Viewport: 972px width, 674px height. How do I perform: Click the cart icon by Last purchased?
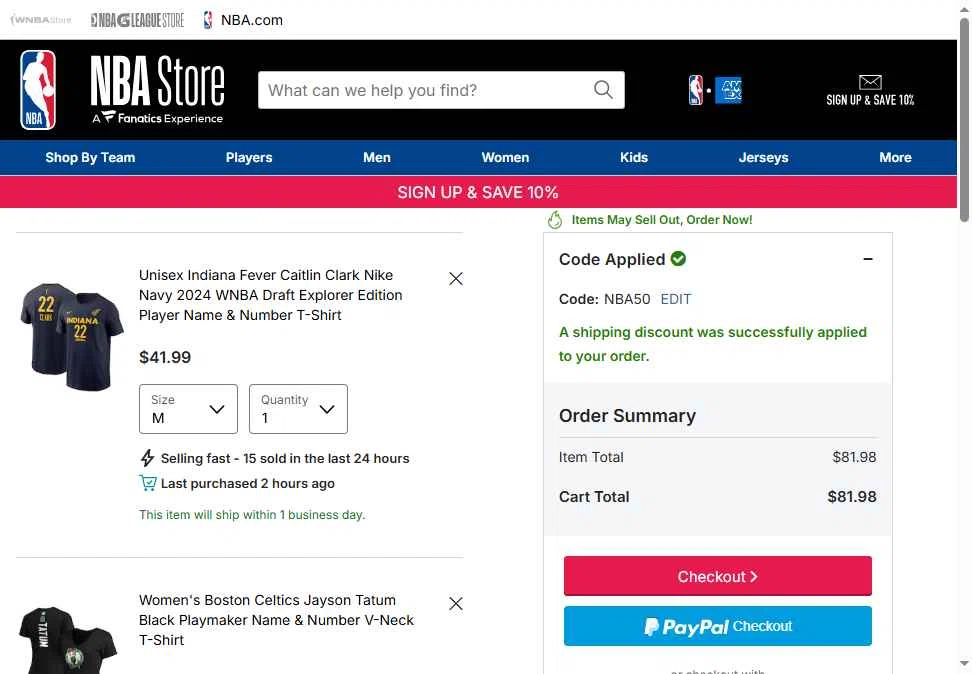[148, 483]
